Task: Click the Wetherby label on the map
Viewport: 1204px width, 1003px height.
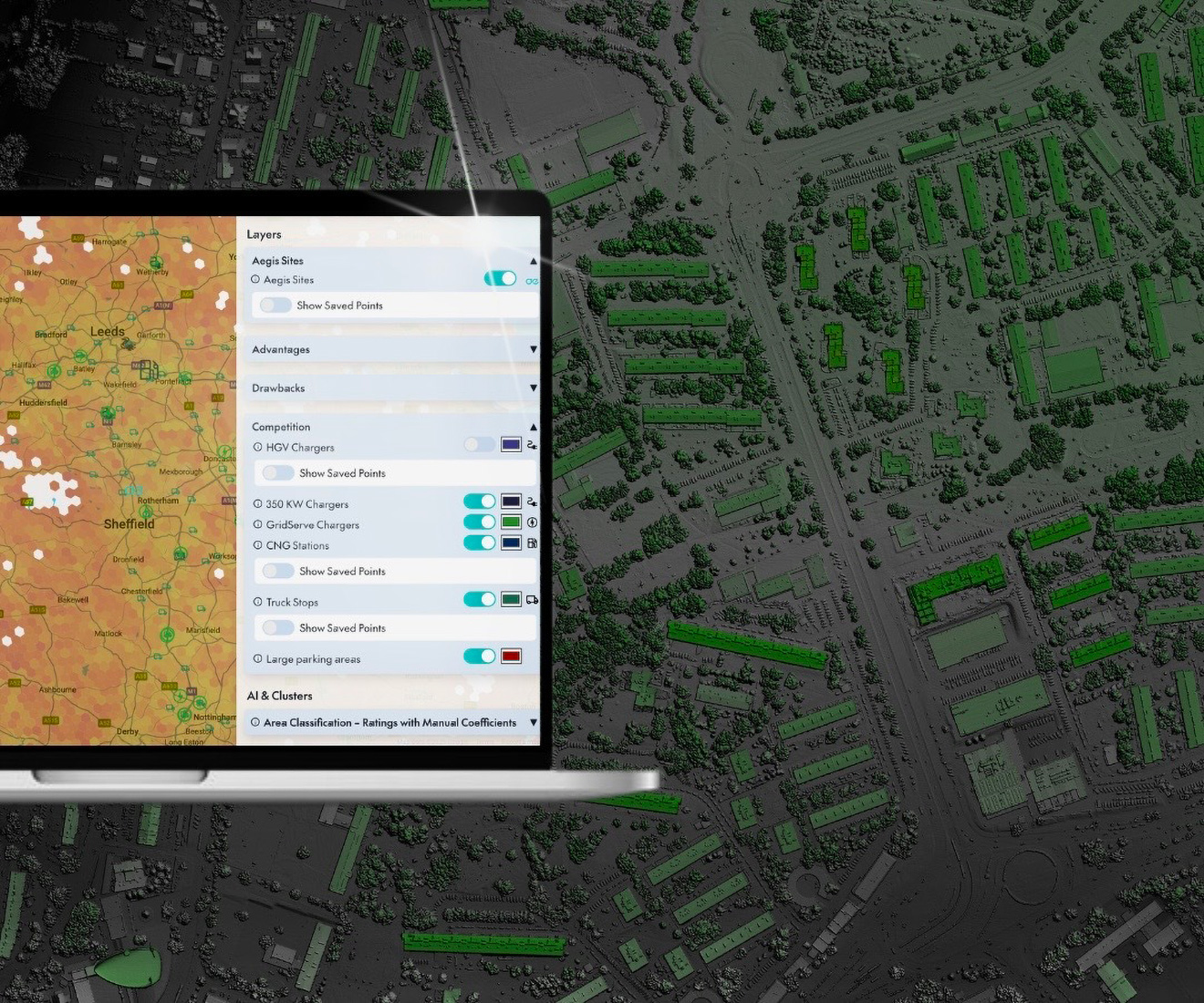Action: (x=152, y=272)
